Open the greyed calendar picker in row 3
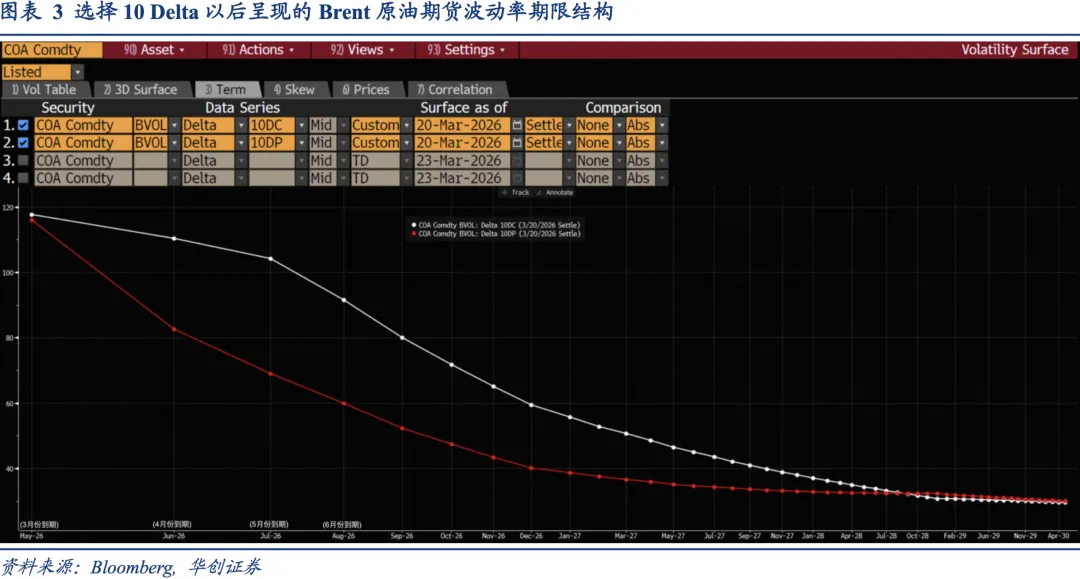 point(517,160)
